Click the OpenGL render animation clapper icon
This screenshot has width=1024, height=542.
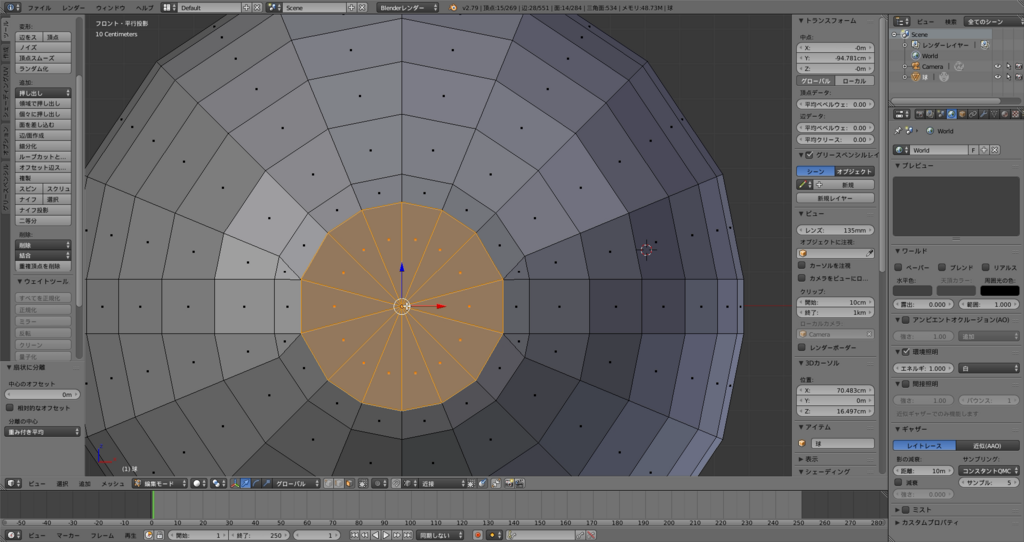click(519, 483)
